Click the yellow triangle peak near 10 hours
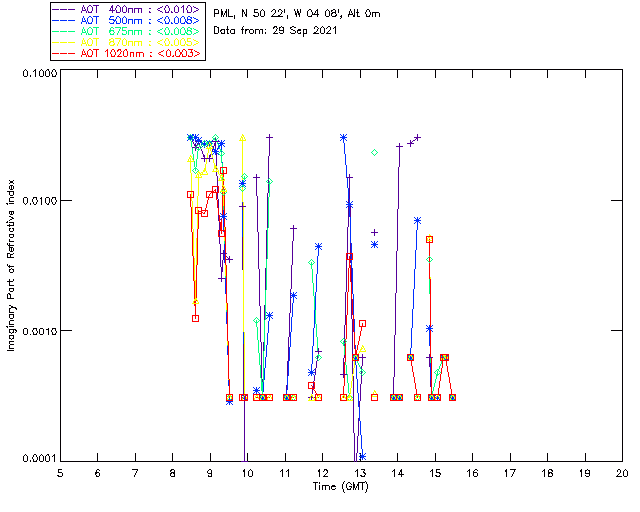This screenshot has width=640, height=512. (x=243, y=138)
